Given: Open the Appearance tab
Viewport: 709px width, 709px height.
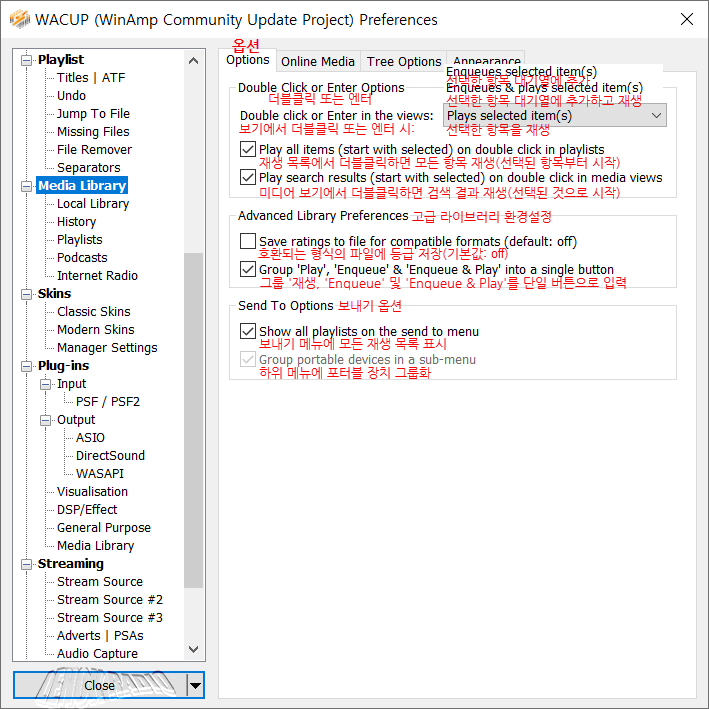Looking at the screenshot, I should (x=487, y=59).
